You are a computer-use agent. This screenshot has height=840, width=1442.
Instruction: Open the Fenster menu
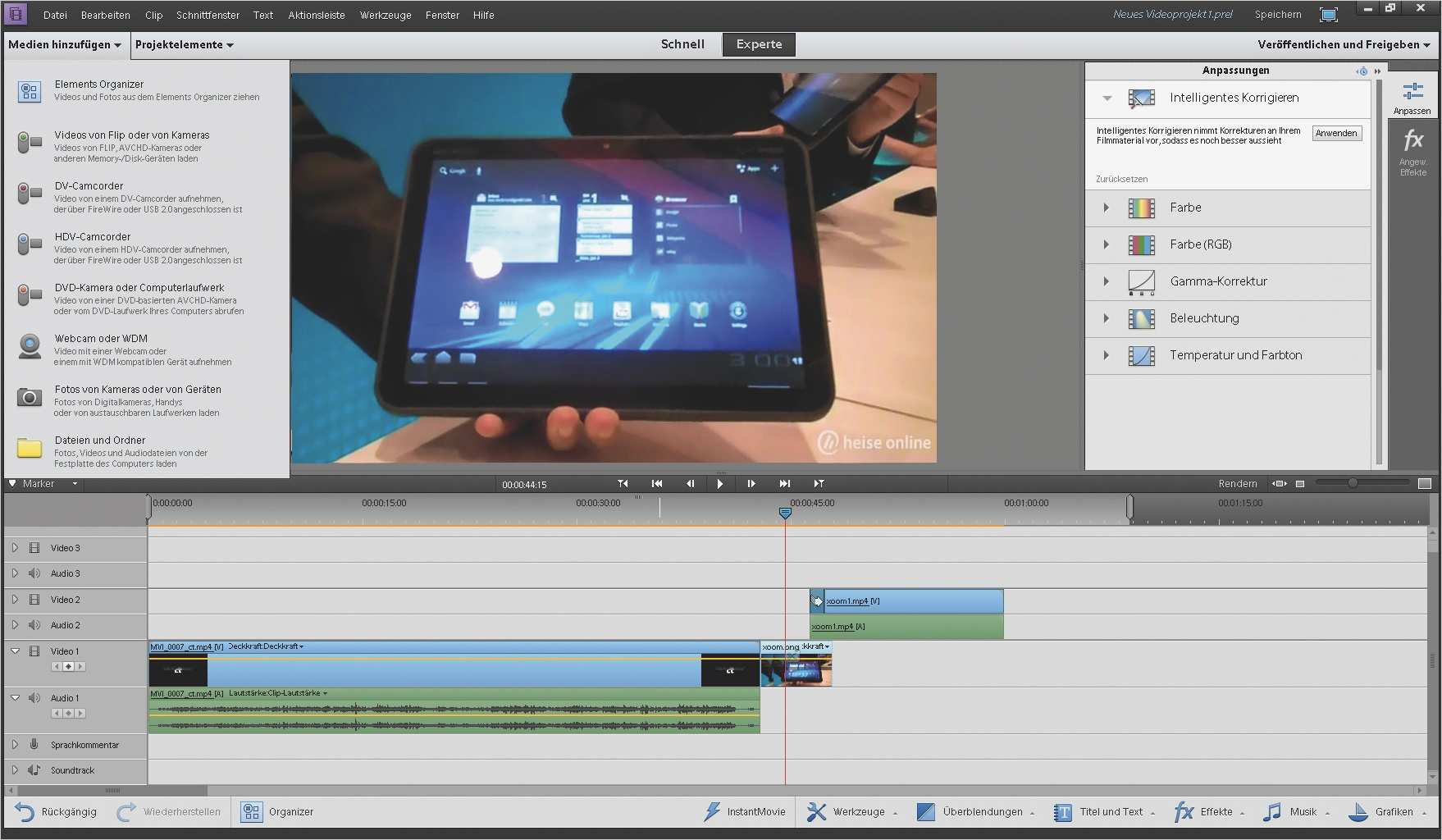pyautogui.click(x=441, y=15)
